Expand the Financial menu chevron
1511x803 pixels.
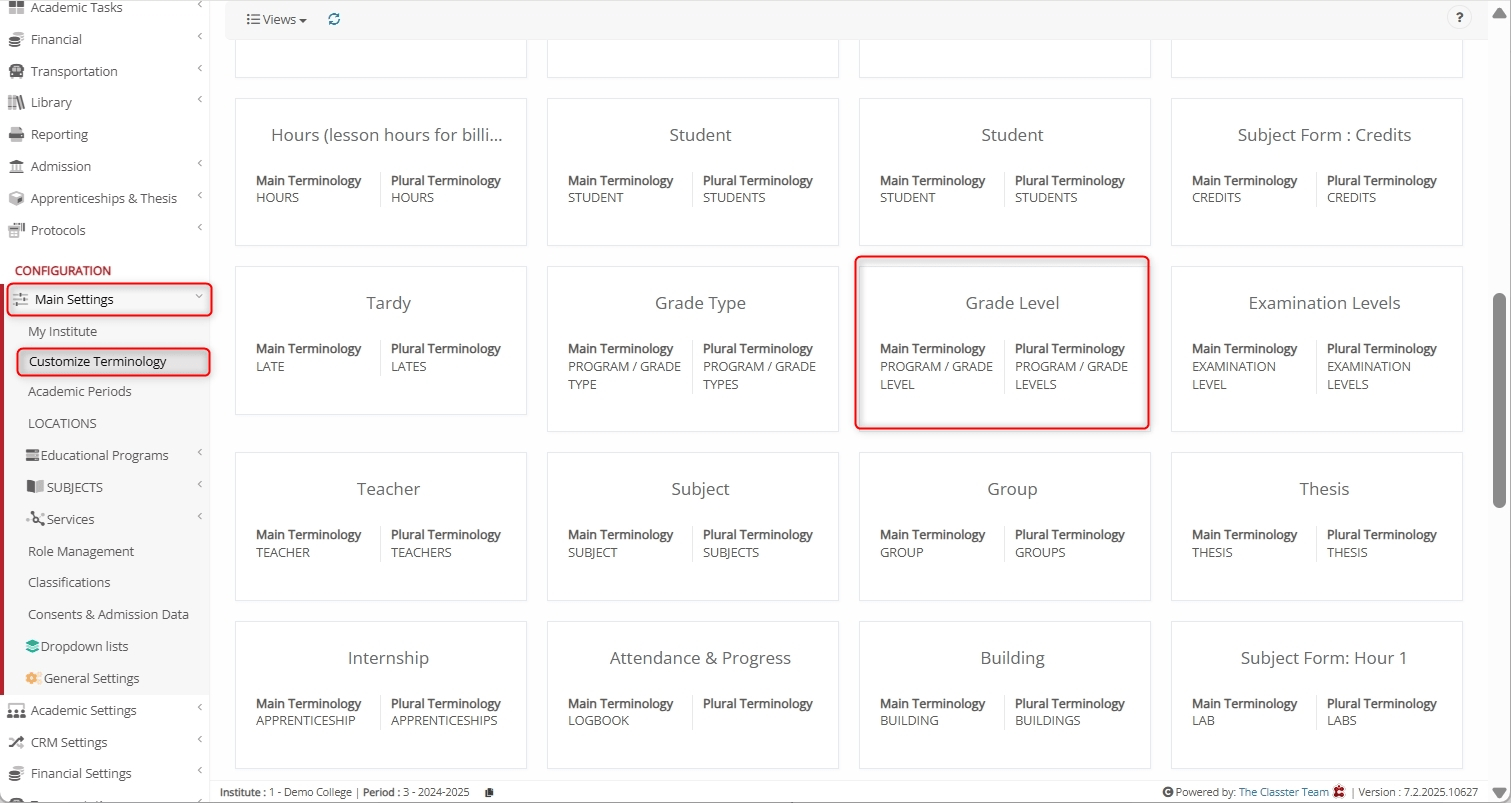(199, 38)
